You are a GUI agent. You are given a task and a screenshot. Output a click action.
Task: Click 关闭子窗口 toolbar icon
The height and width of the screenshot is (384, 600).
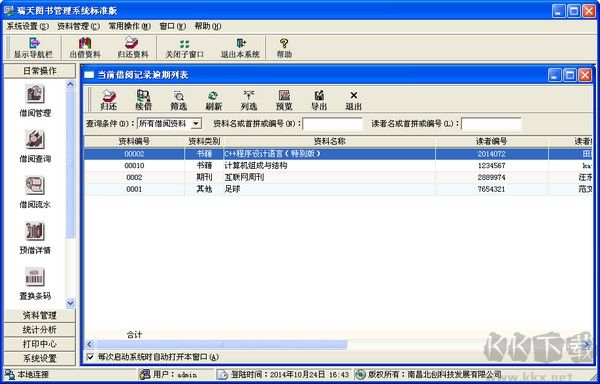click(x=184, y=48)
